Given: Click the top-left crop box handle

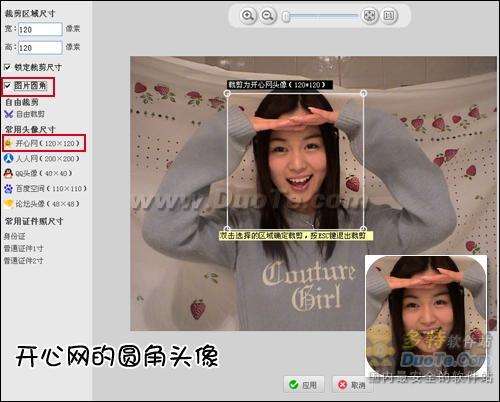Looking at the screenshot, I should pos(227,94).
